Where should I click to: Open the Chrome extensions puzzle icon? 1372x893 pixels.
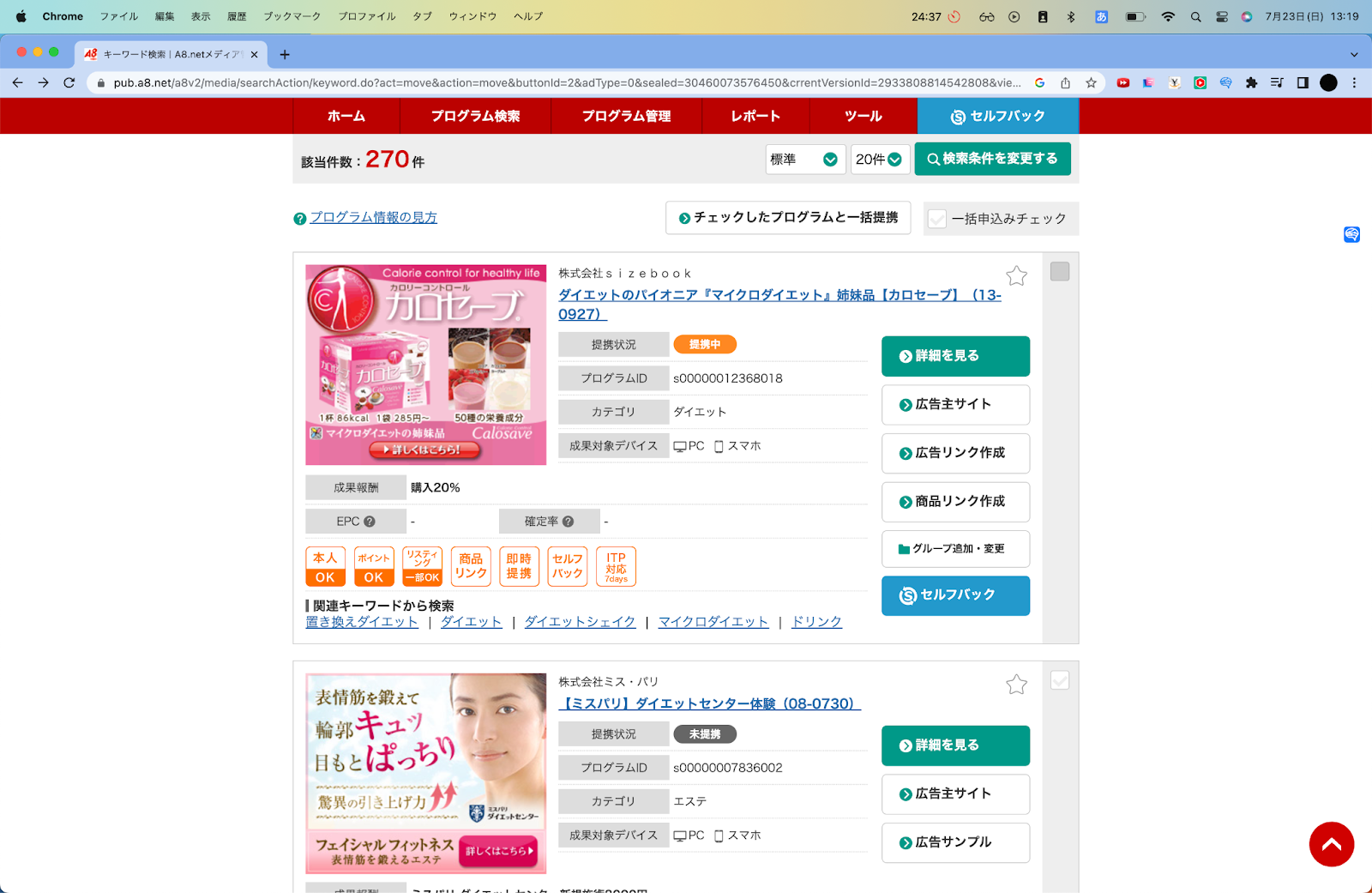[1251, 83]
